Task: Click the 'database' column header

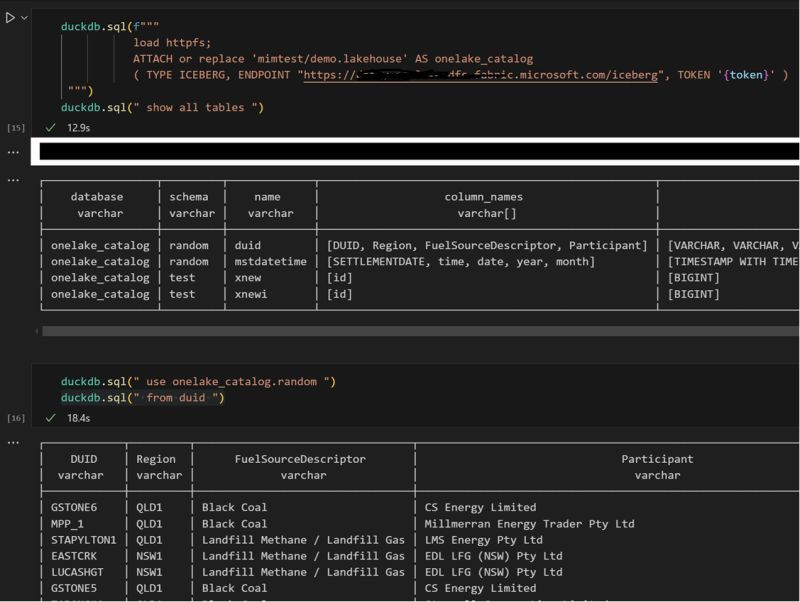Action: tap(97, 197)
